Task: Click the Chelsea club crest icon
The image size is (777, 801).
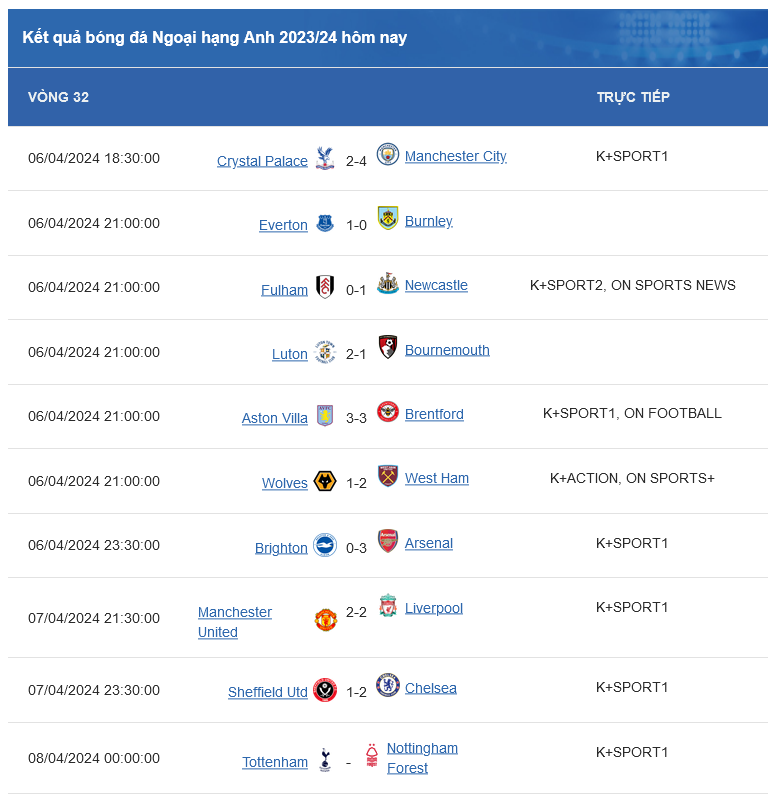Action: [x=390, y=687]
